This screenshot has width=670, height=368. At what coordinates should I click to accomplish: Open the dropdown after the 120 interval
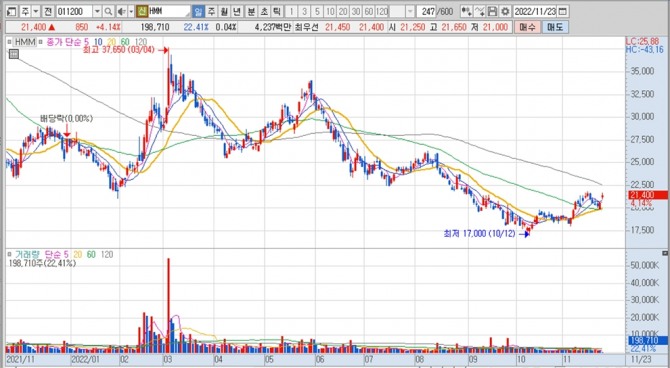point(410,11)
